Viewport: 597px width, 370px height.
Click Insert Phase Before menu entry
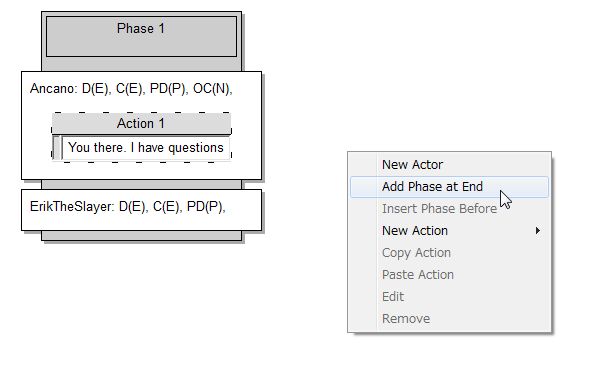point(449,209)
